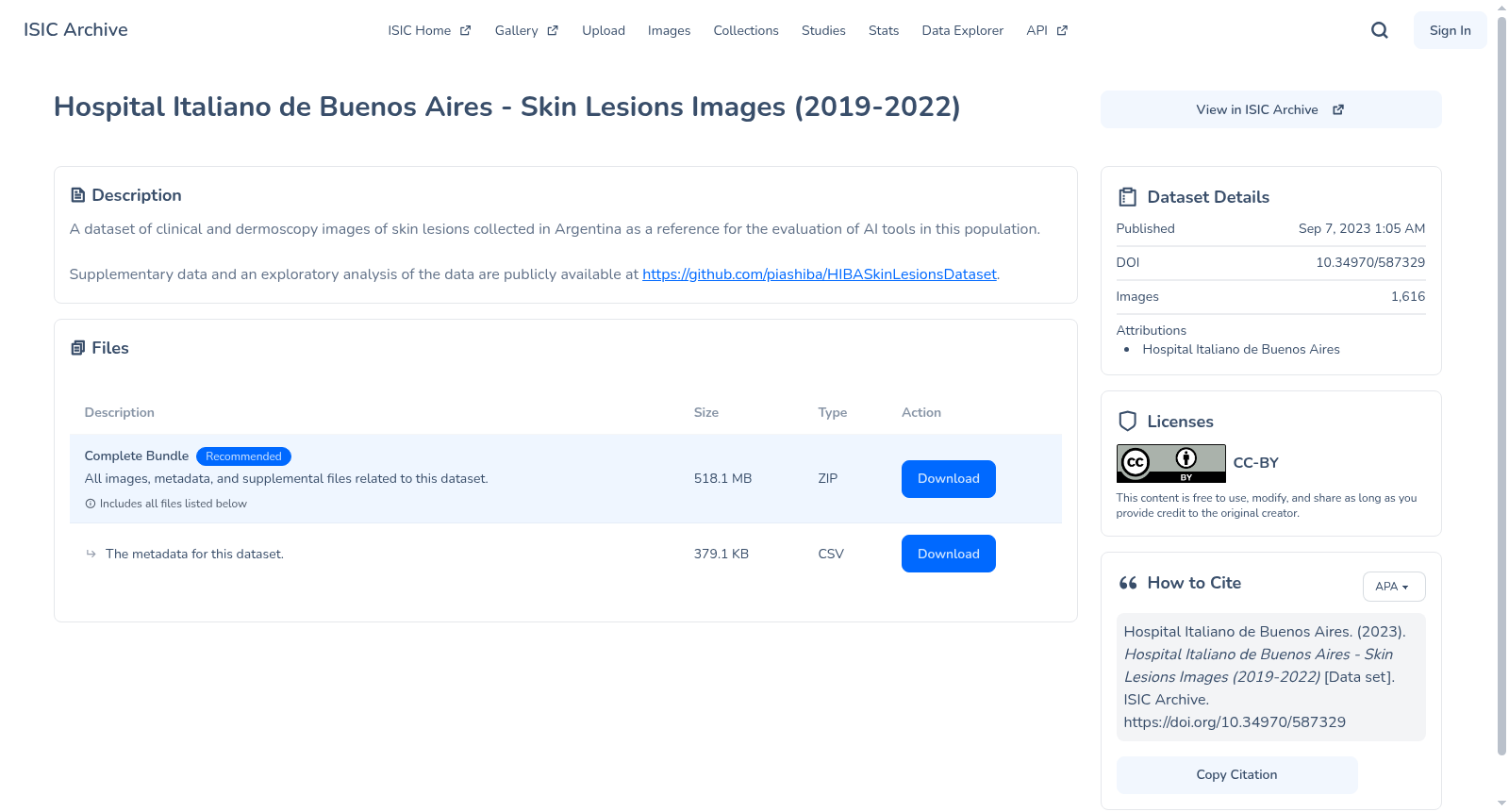Viewport: 1509px width, 812px height.
Task: Click Hospital Italiano de Buenos Aires attribution
Action: [x=1241, y=349]
